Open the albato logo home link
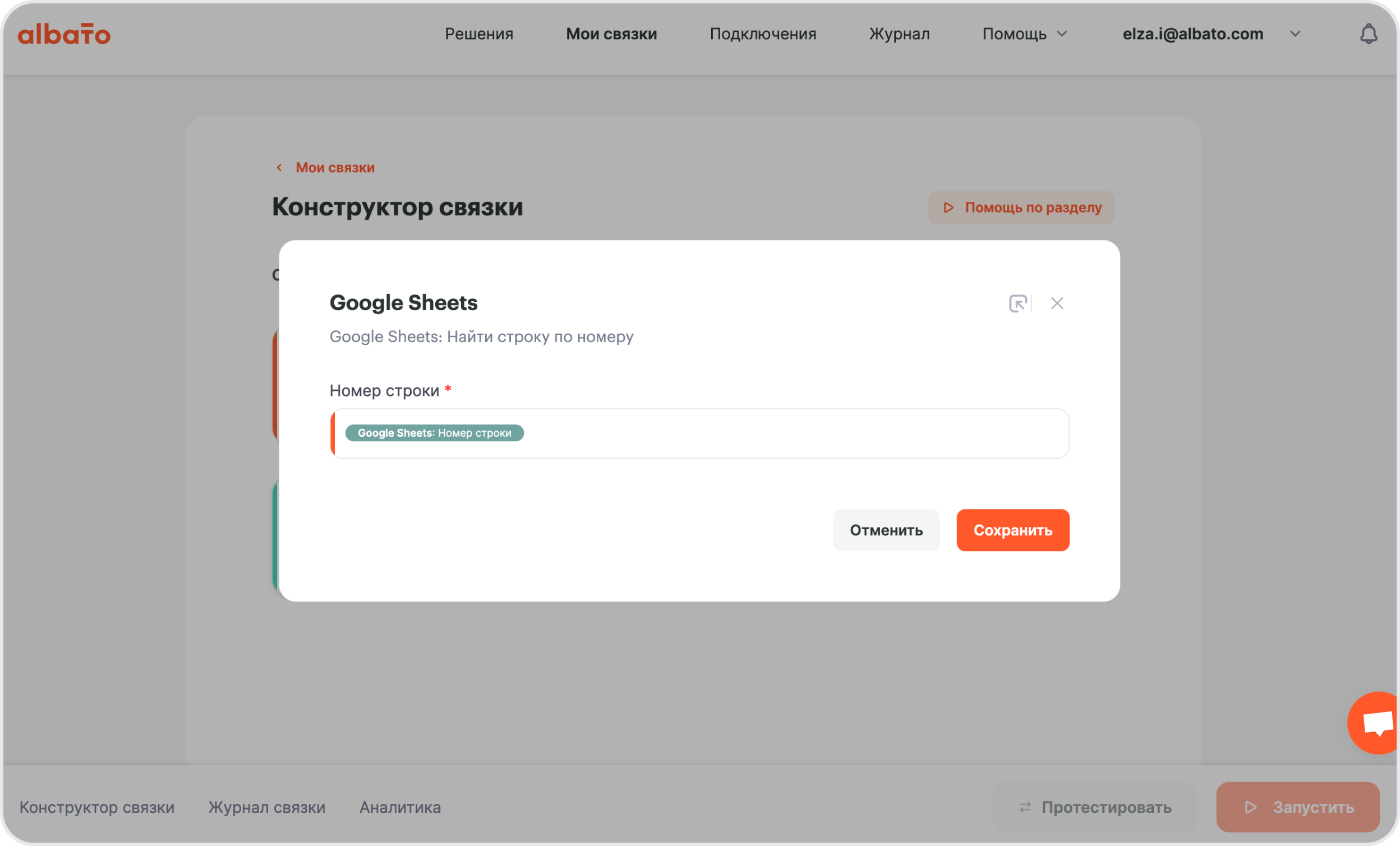The width and height of the screenshot is (1400, 846). (x=63, y=34)
